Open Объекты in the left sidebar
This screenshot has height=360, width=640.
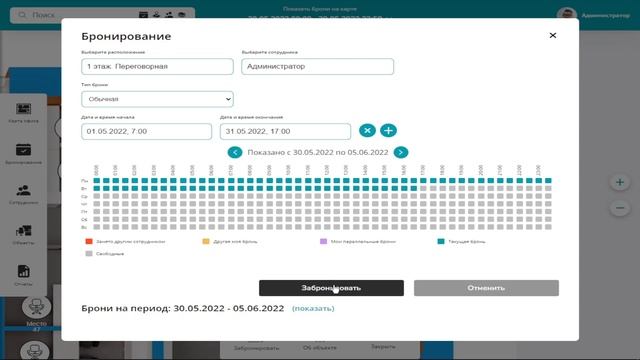pos(23,235)
